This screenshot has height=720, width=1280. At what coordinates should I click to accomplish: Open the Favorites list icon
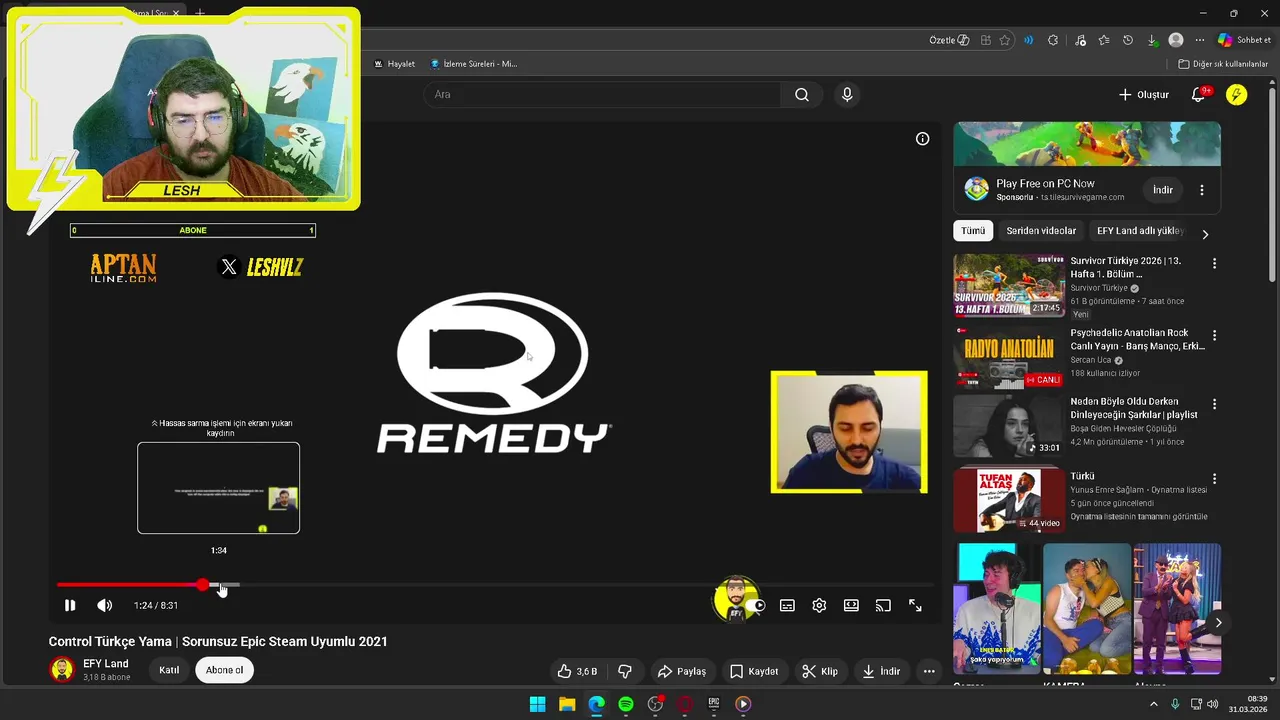point(1104,40)
